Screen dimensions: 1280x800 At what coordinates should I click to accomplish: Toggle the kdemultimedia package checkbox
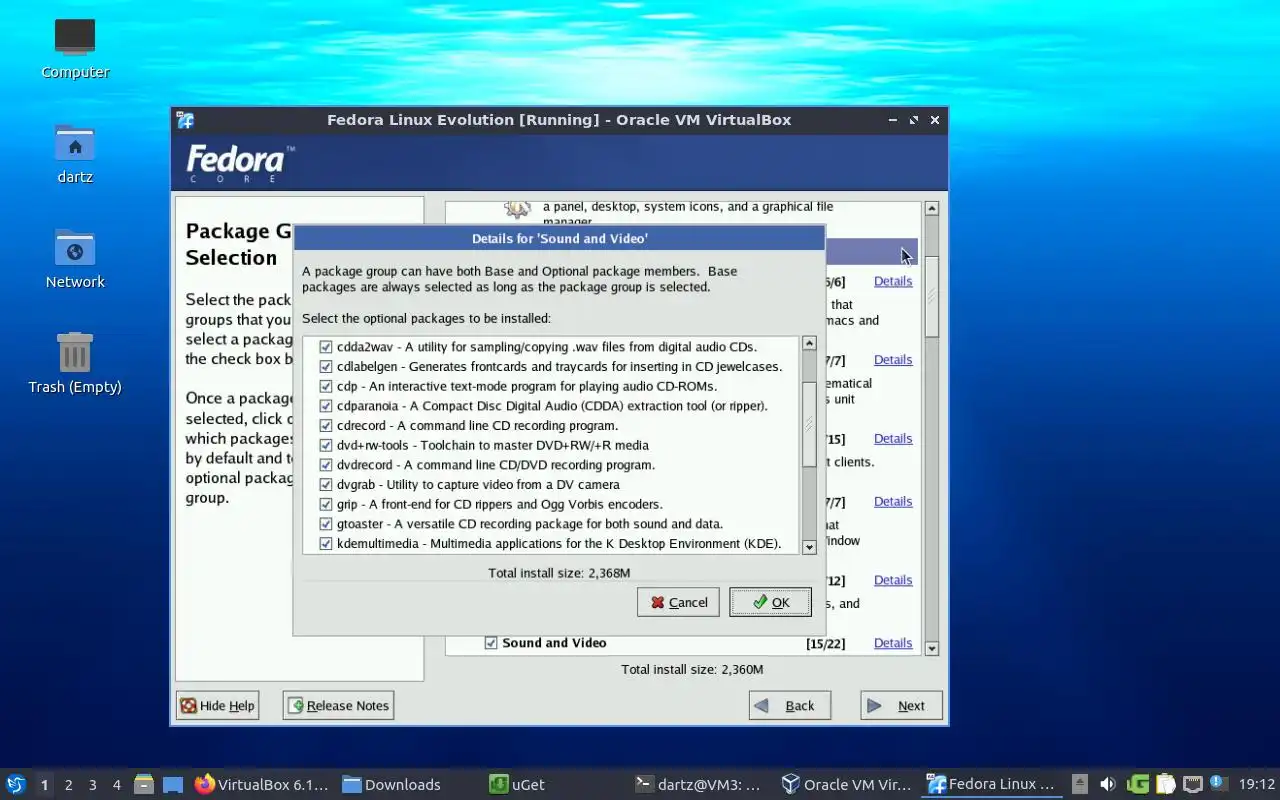coord(325,544)
